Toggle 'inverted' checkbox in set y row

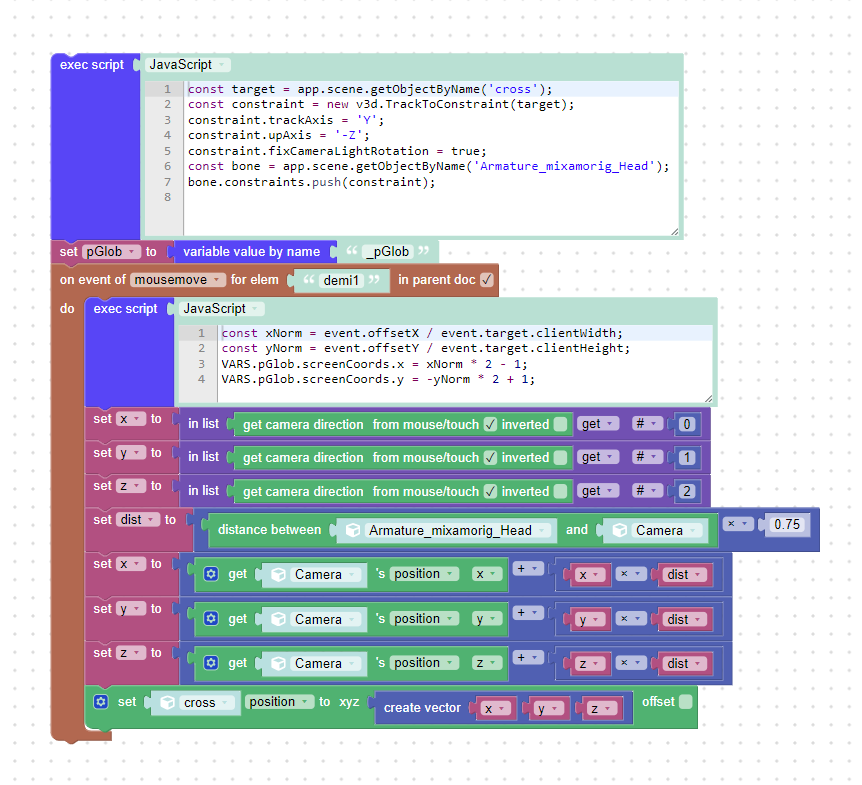560,457
